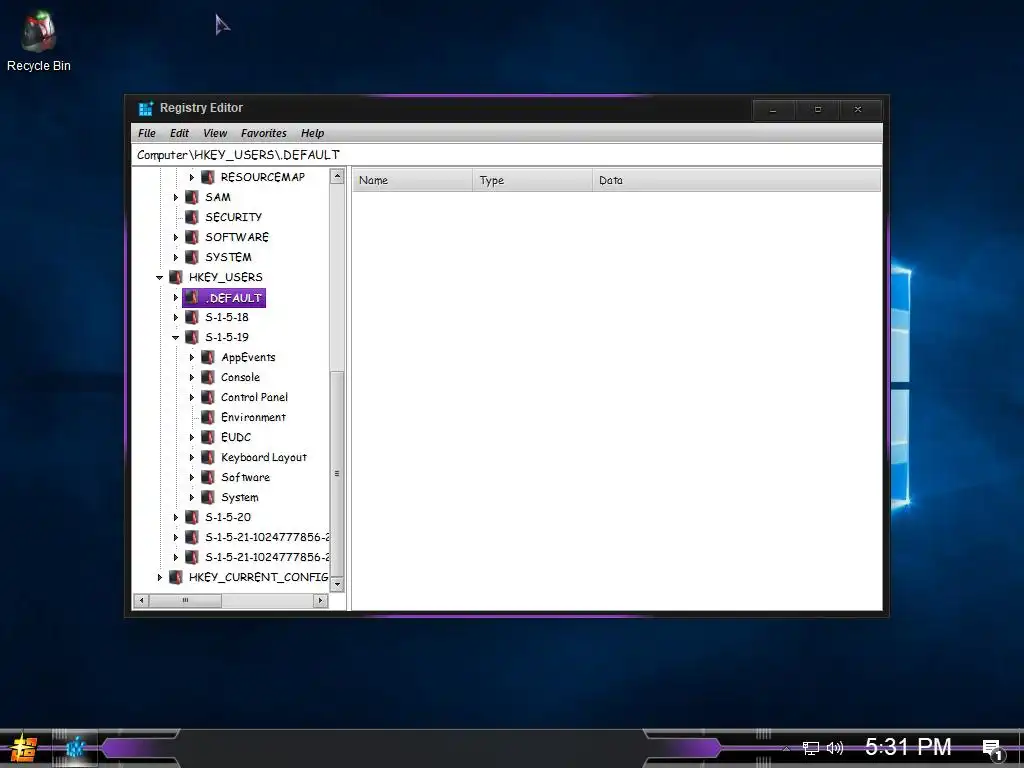Expand the .DEFAULT key

176,298
